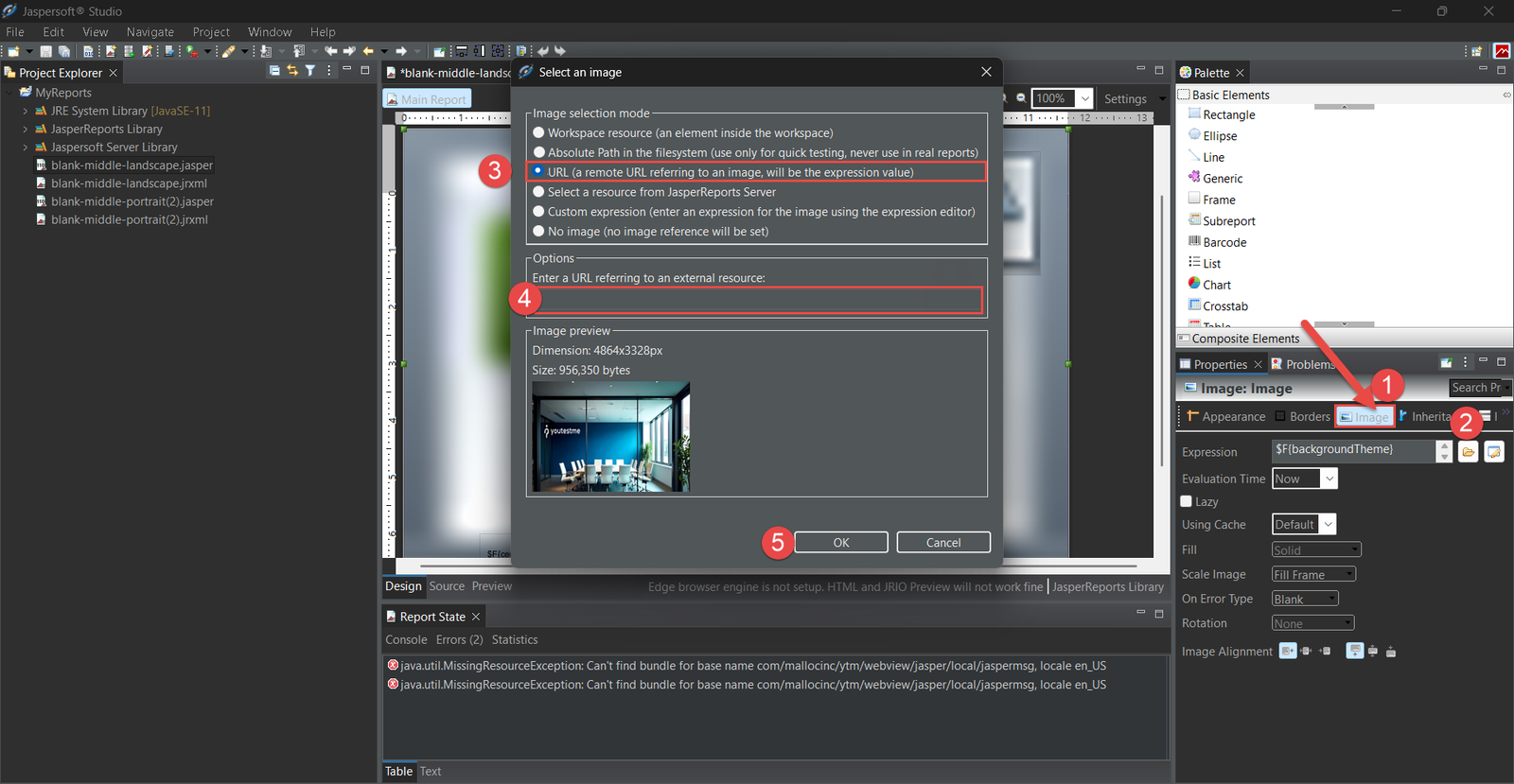This screenshot has width=1514, height=784.
Task: Open the Project menu
Action: pos(211,32)
